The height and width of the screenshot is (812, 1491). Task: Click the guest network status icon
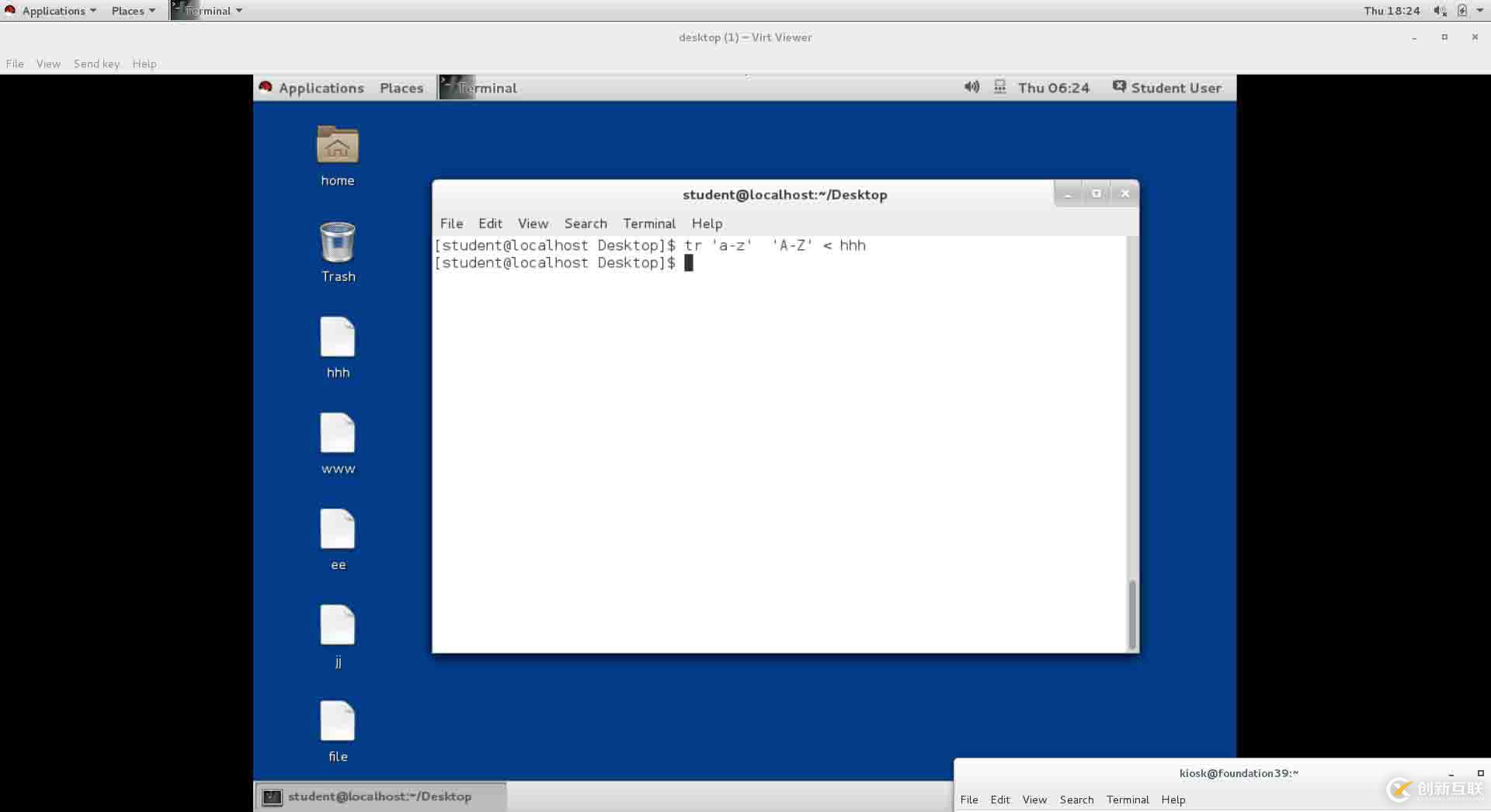click(999, 87)
